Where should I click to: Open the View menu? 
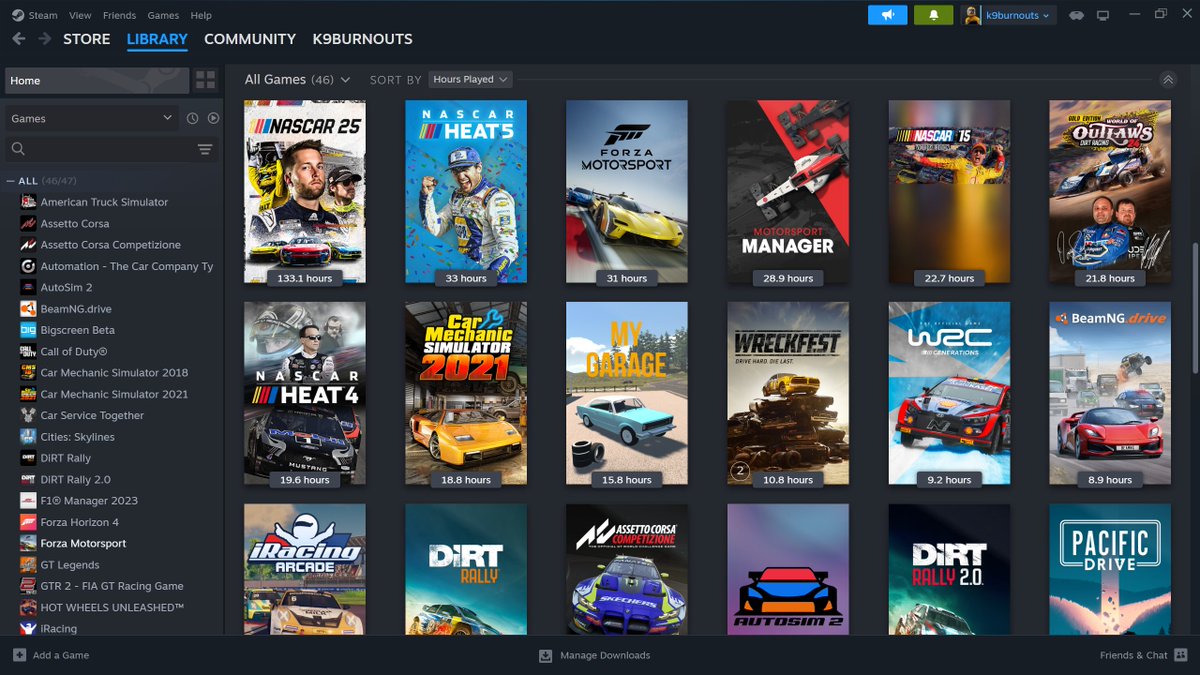80,15
